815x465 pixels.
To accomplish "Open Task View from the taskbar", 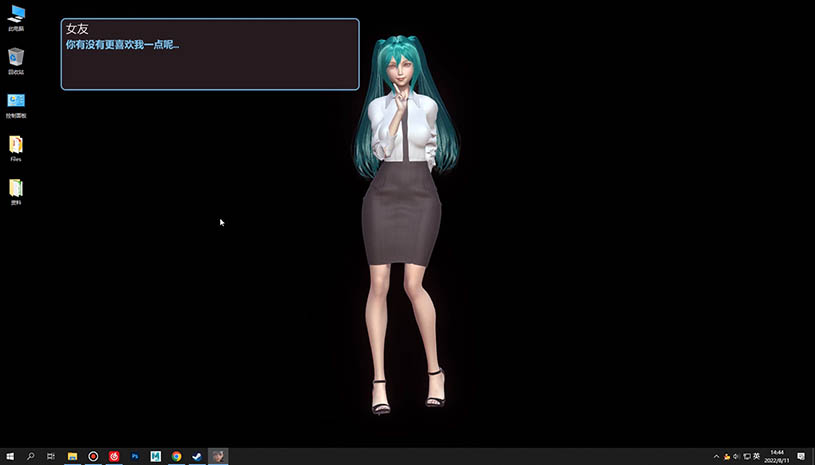I will 51,456.
